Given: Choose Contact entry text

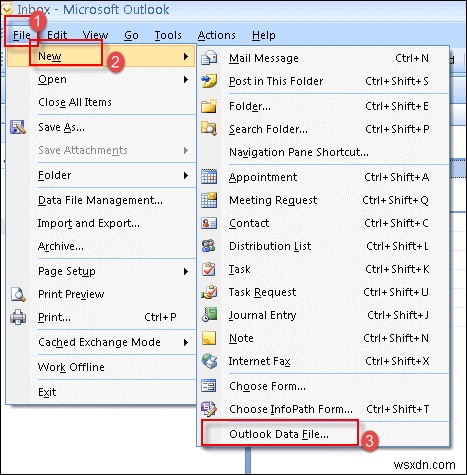Looking at the screenshot, I should [x=249, y=223].
